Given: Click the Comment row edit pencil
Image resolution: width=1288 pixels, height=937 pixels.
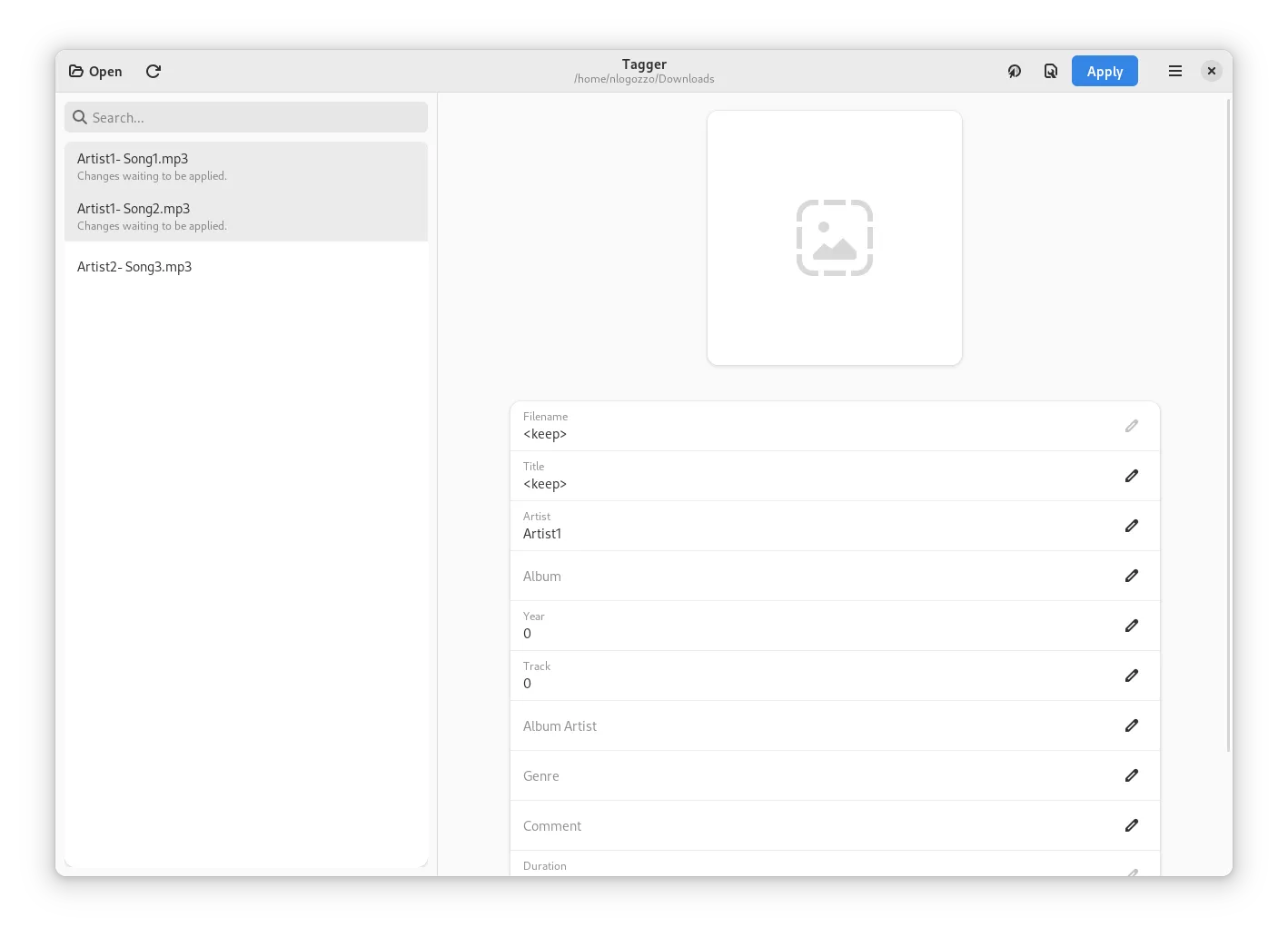Looking at the screenshot, I should 1131,825.
